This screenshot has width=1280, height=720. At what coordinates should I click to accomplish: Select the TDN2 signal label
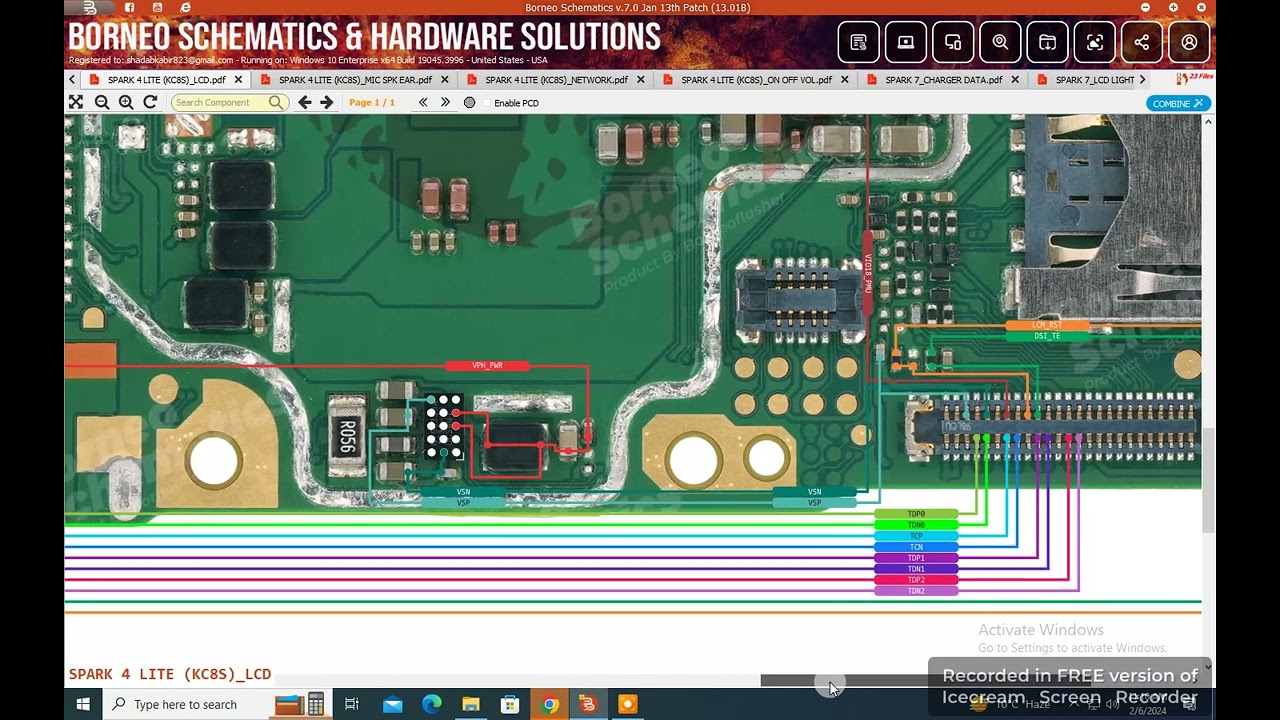916,591
